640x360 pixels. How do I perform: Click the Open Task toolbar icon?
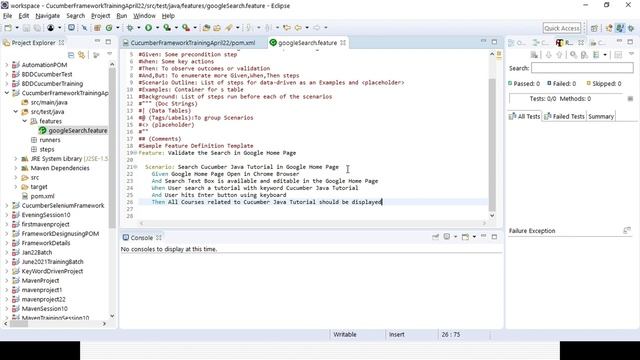(217, 28)
